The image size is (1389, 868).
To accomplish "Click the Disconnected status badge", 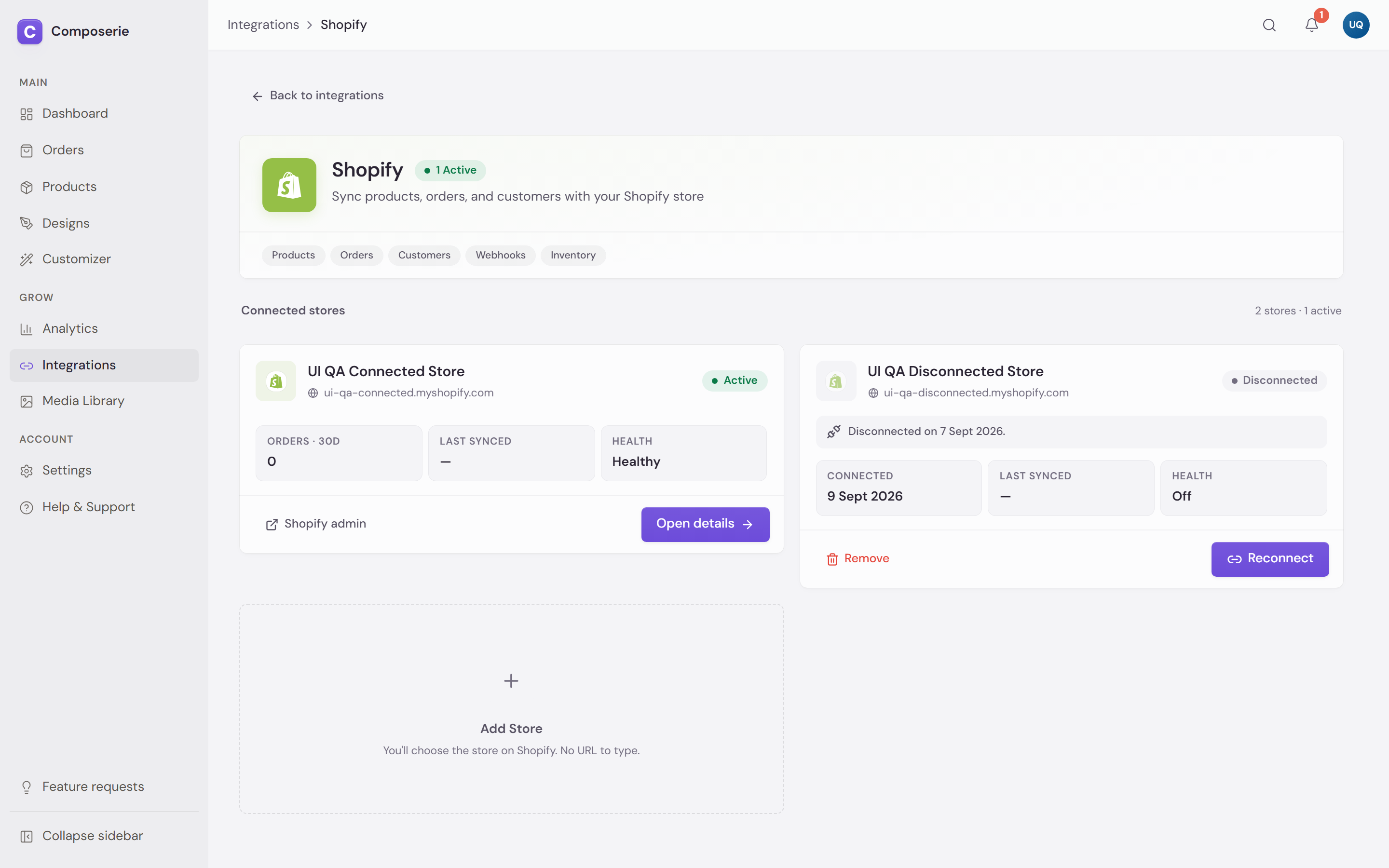I will (x=1274, y=380).
